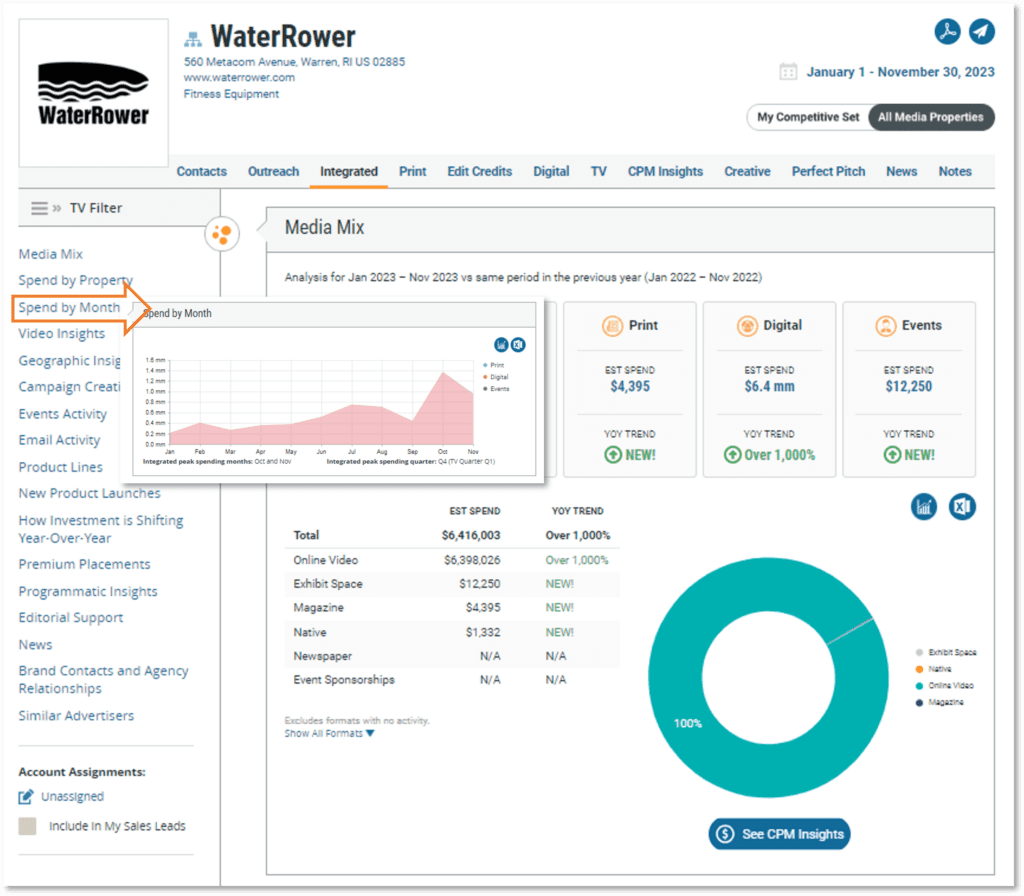Toggle Magazine in the donut legend

tap(940, 703)
